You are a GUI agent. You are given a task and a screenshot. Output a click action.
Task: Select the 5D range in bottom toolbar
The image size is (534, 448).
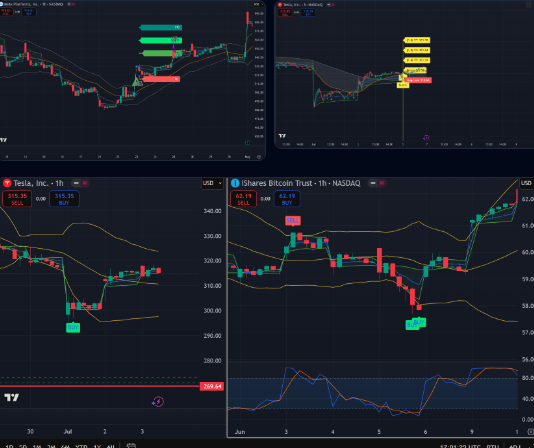[23, 446]
